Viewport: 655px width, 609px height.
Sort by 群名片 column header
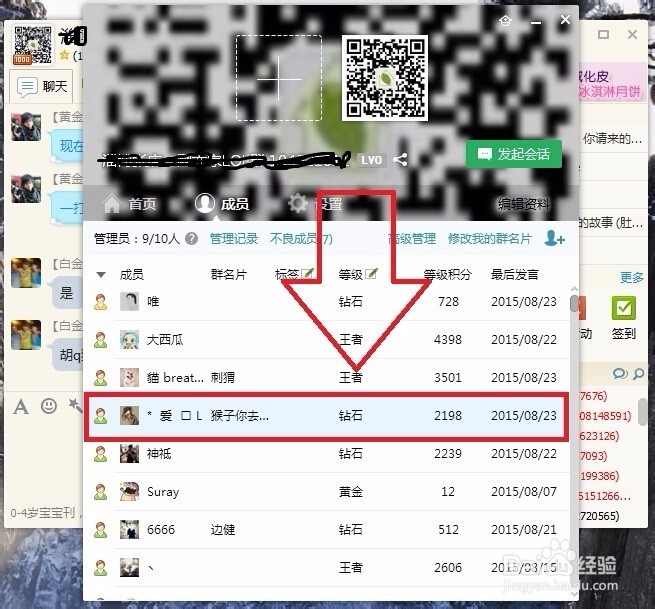pos(229,274)
